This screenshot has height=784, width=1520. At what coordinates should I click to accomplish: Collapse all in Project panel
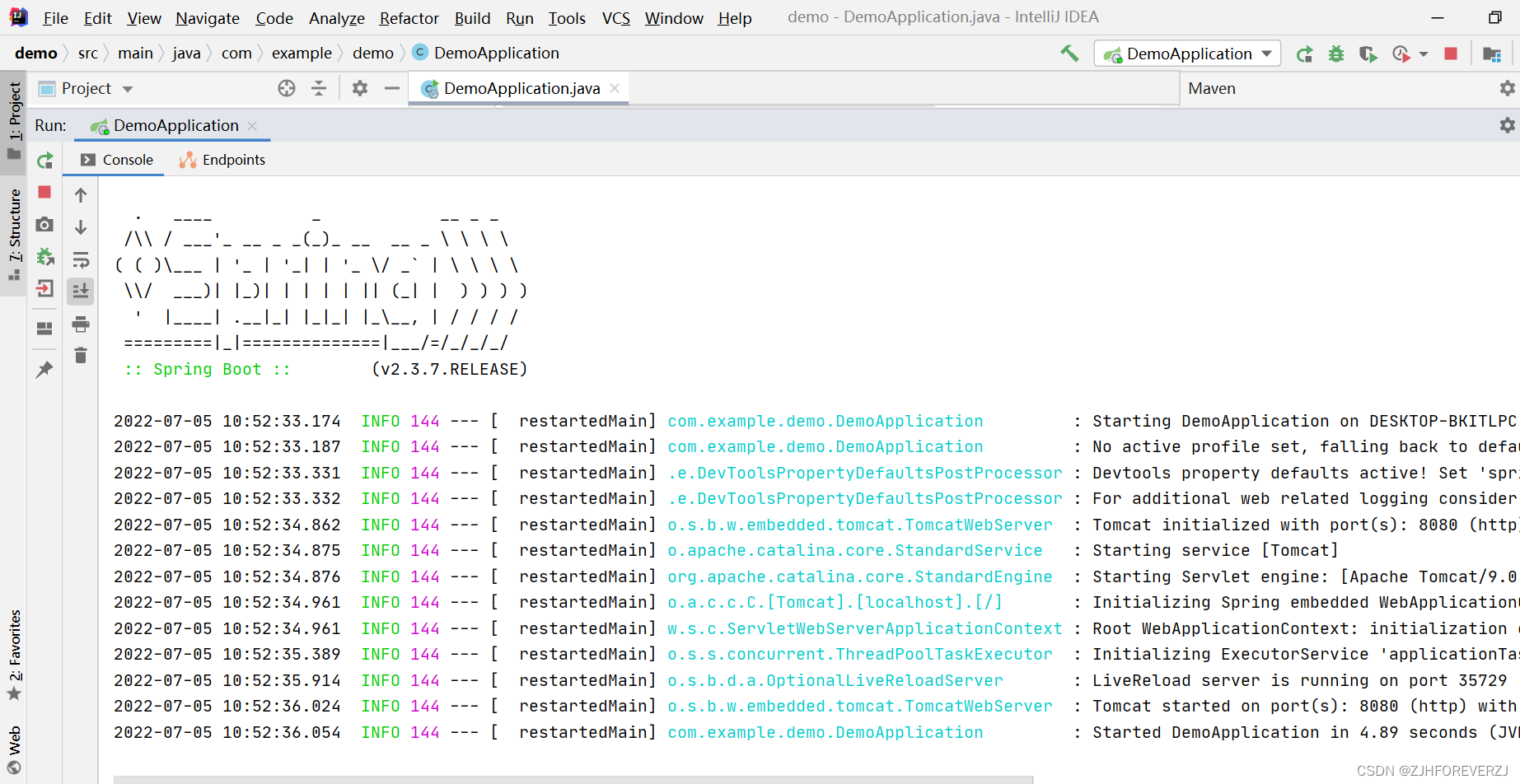pyautogui.click(x=319, y=88)
